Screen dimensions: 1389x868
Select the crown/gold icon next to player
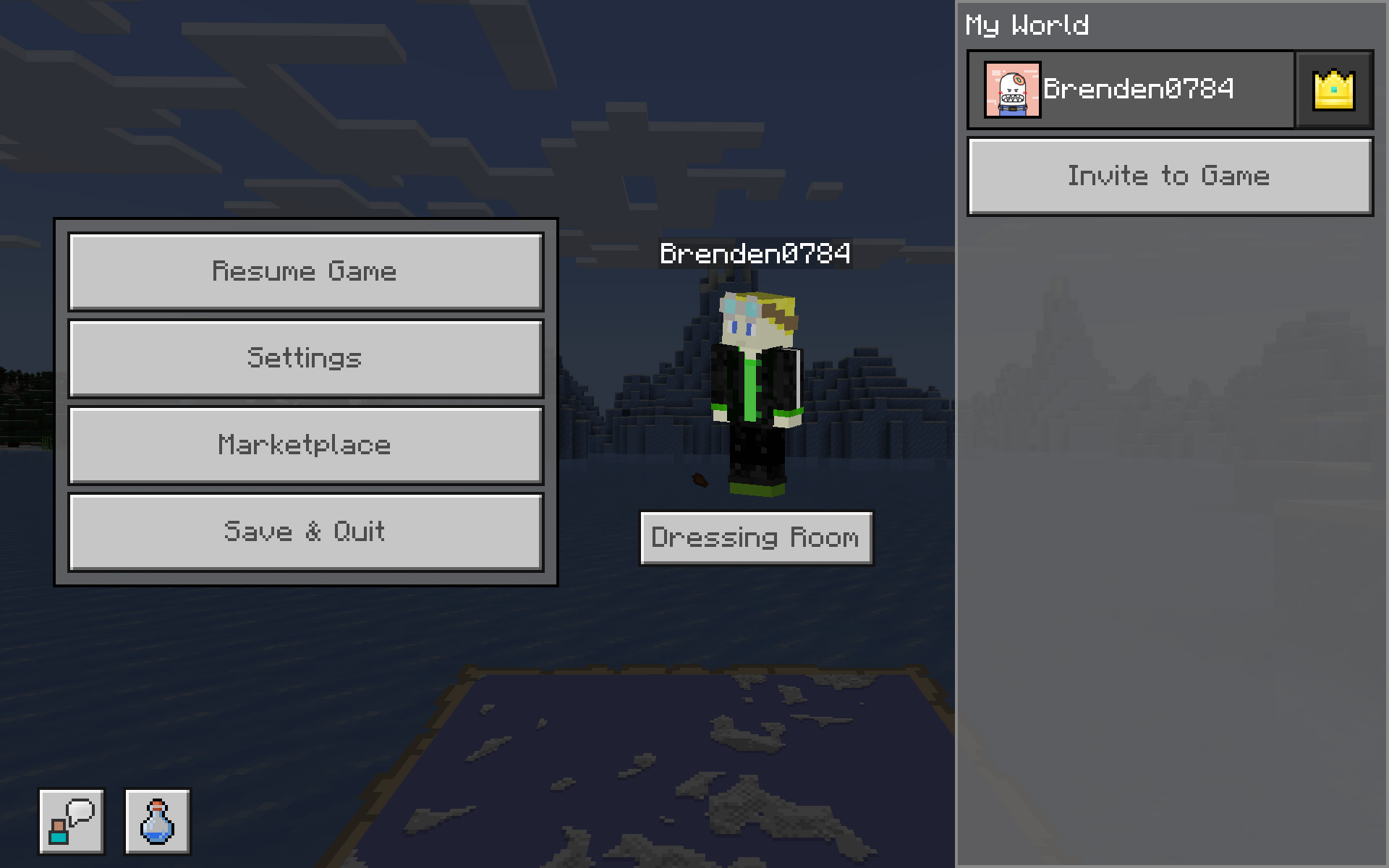coord(1335,89)
